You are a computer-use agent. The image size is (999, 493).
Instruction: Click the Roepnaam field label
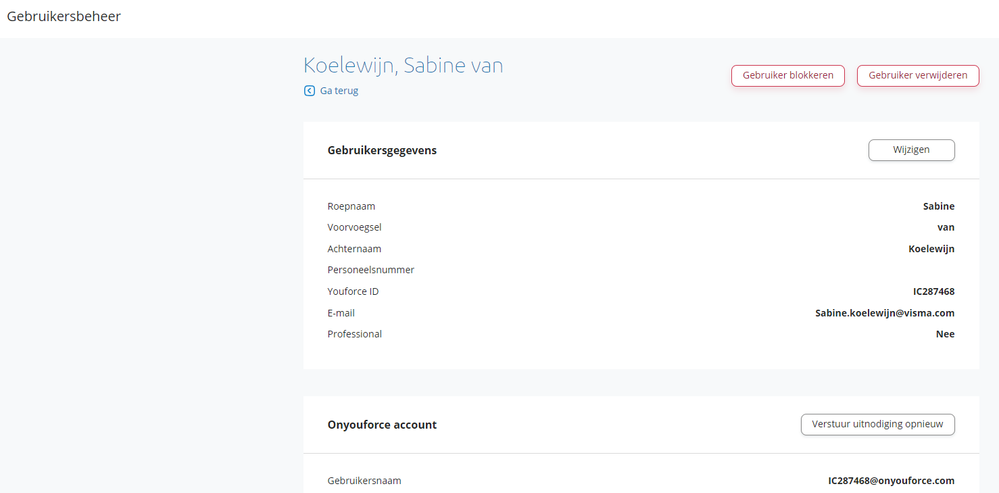click(351, 207)
